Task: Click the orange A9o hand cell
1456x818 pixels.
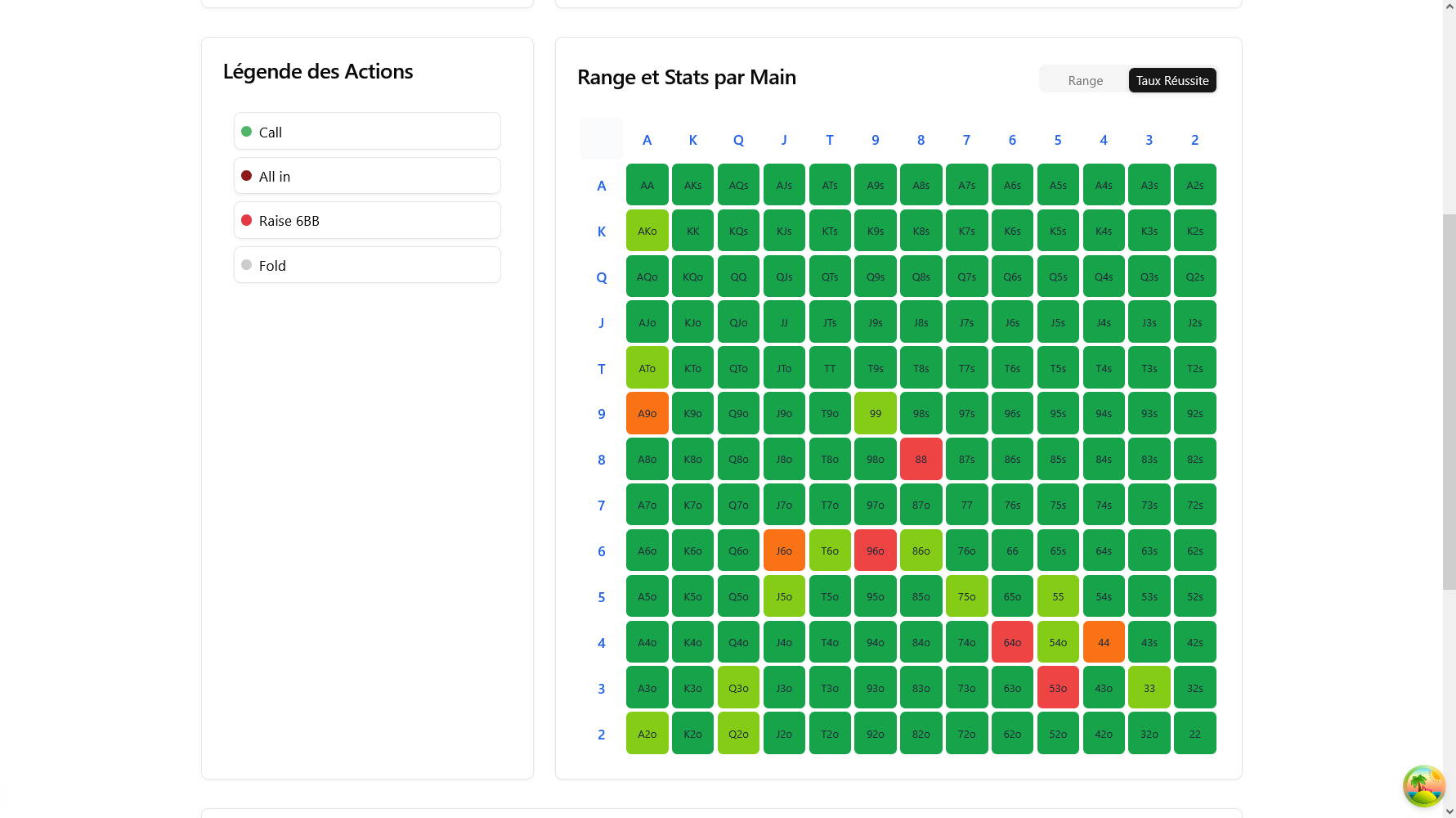Action: [x=647, y=414]
